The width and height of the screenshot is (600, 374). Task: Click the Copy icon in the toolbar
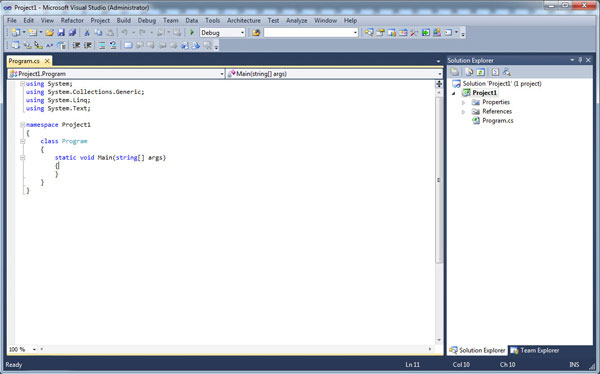tap(98, 33)
